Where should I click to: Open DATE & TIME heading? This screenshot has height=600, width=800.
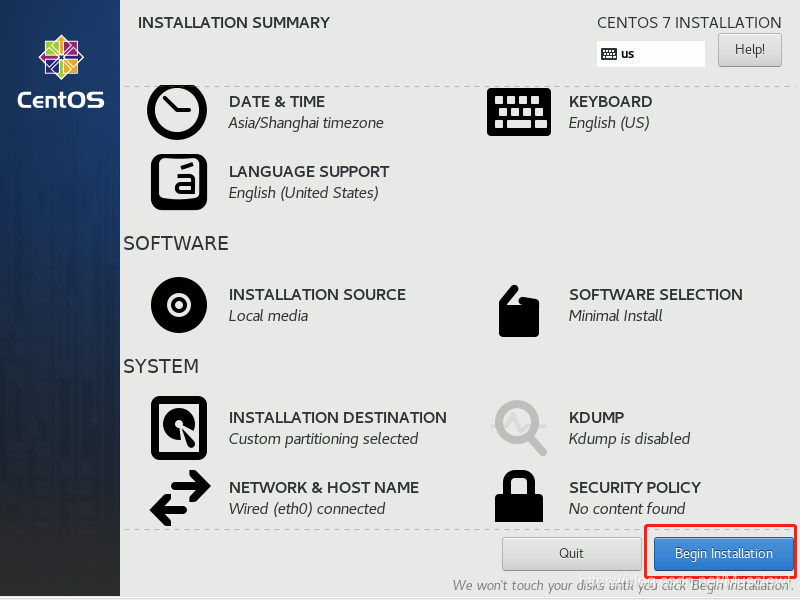(277, 102)
